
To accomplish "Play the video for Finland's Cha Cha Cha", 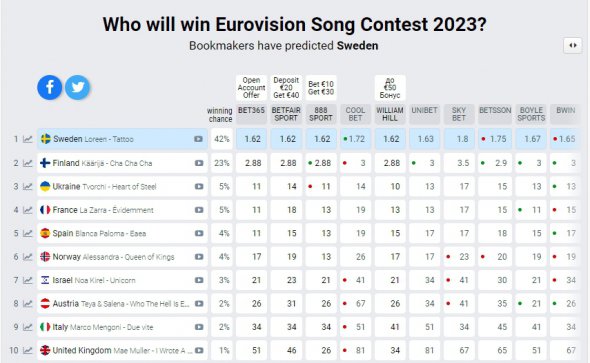I will [x=199, y=163].
